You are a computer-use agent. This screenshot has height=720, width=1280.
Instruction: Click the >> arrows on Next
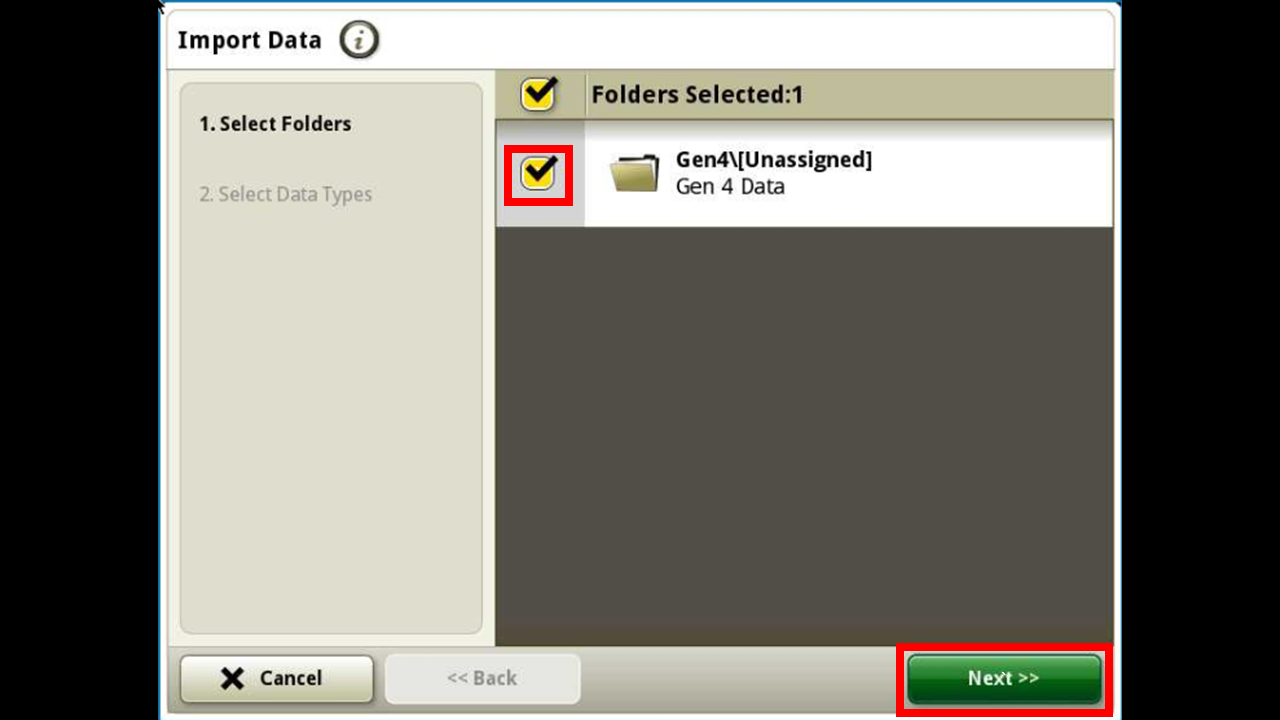[1028, 678]
